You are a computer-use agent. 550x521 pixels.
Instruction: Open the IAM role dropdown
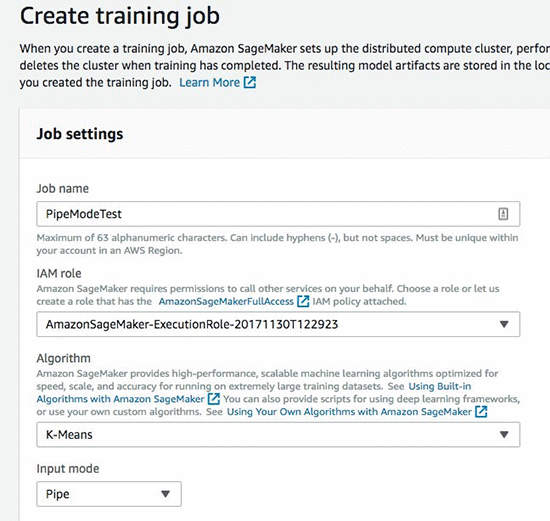tap(278, 324)
